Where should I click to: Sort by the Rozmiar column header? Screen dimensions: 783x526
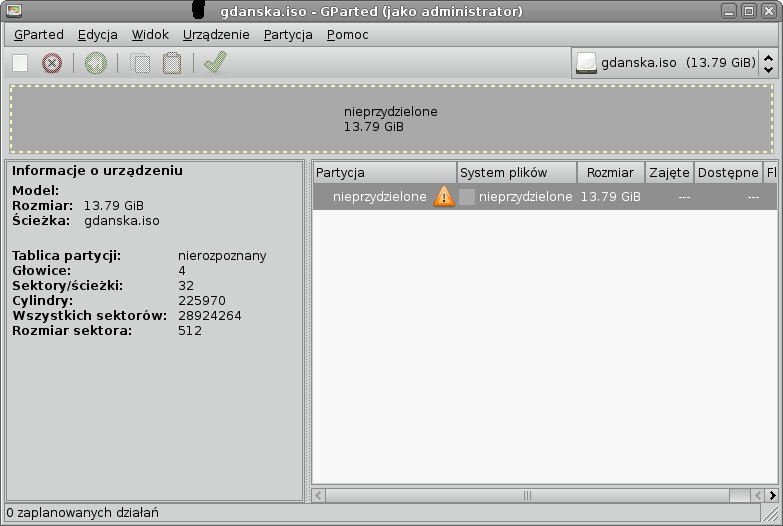[x=610, y=172]
